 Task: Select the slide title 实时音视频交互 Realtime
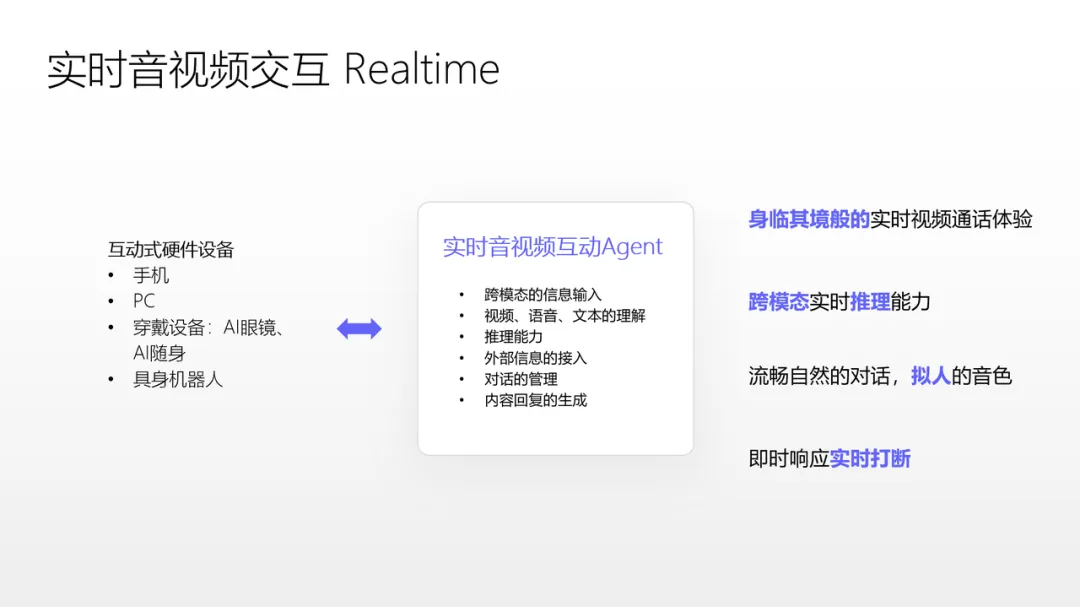pos(271,68)
